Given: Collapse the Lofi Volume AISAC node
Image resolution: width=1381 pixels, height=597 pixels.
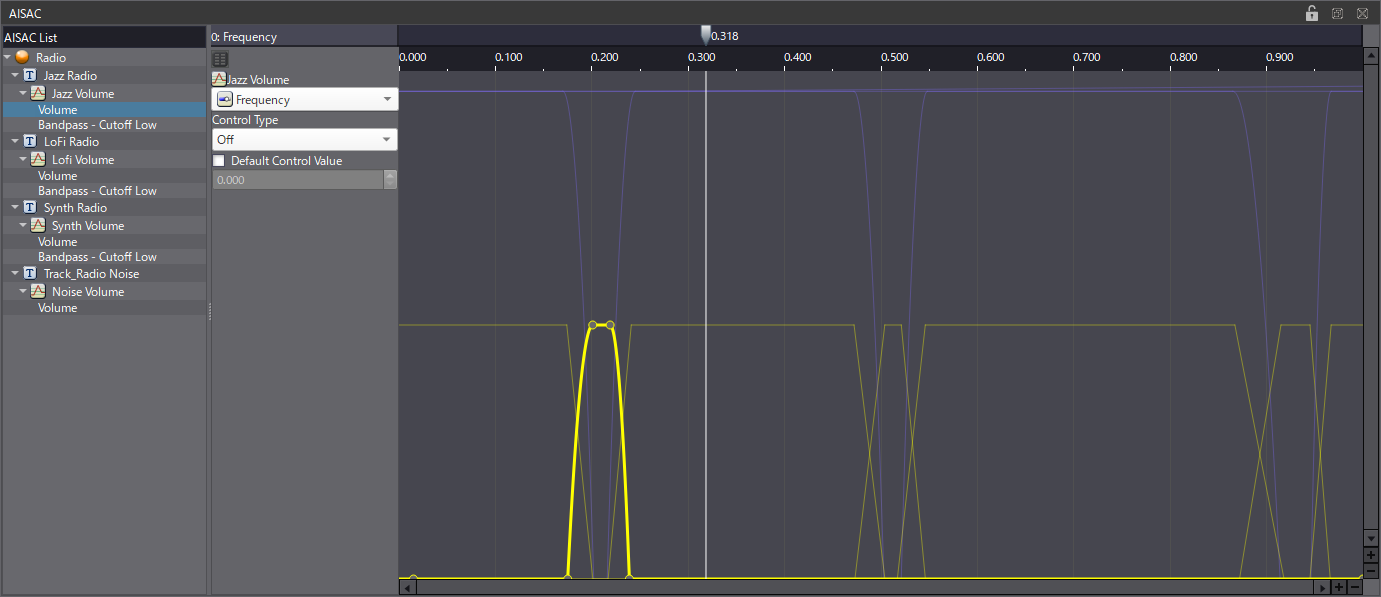Looking at the screenshot, I should (x=23, y=160).
